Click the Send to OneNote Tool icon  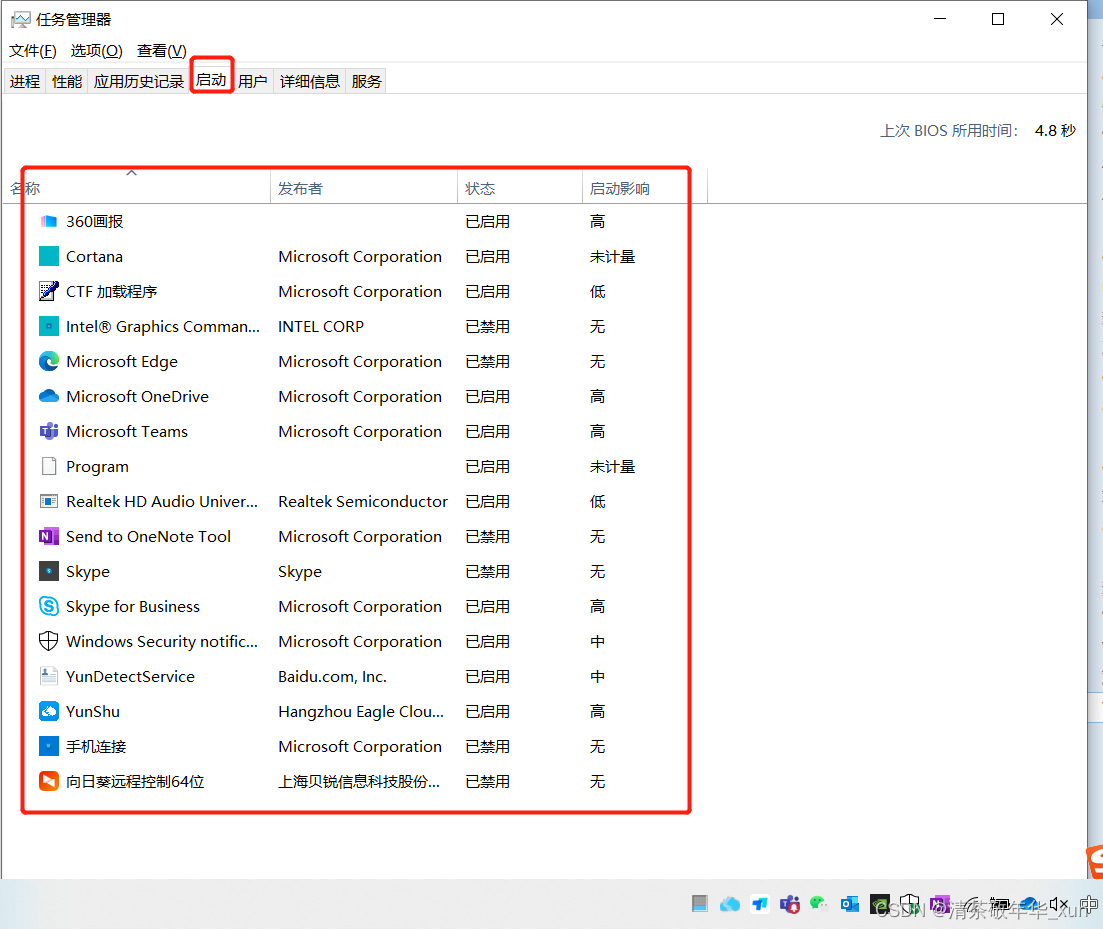click(49, 537)
